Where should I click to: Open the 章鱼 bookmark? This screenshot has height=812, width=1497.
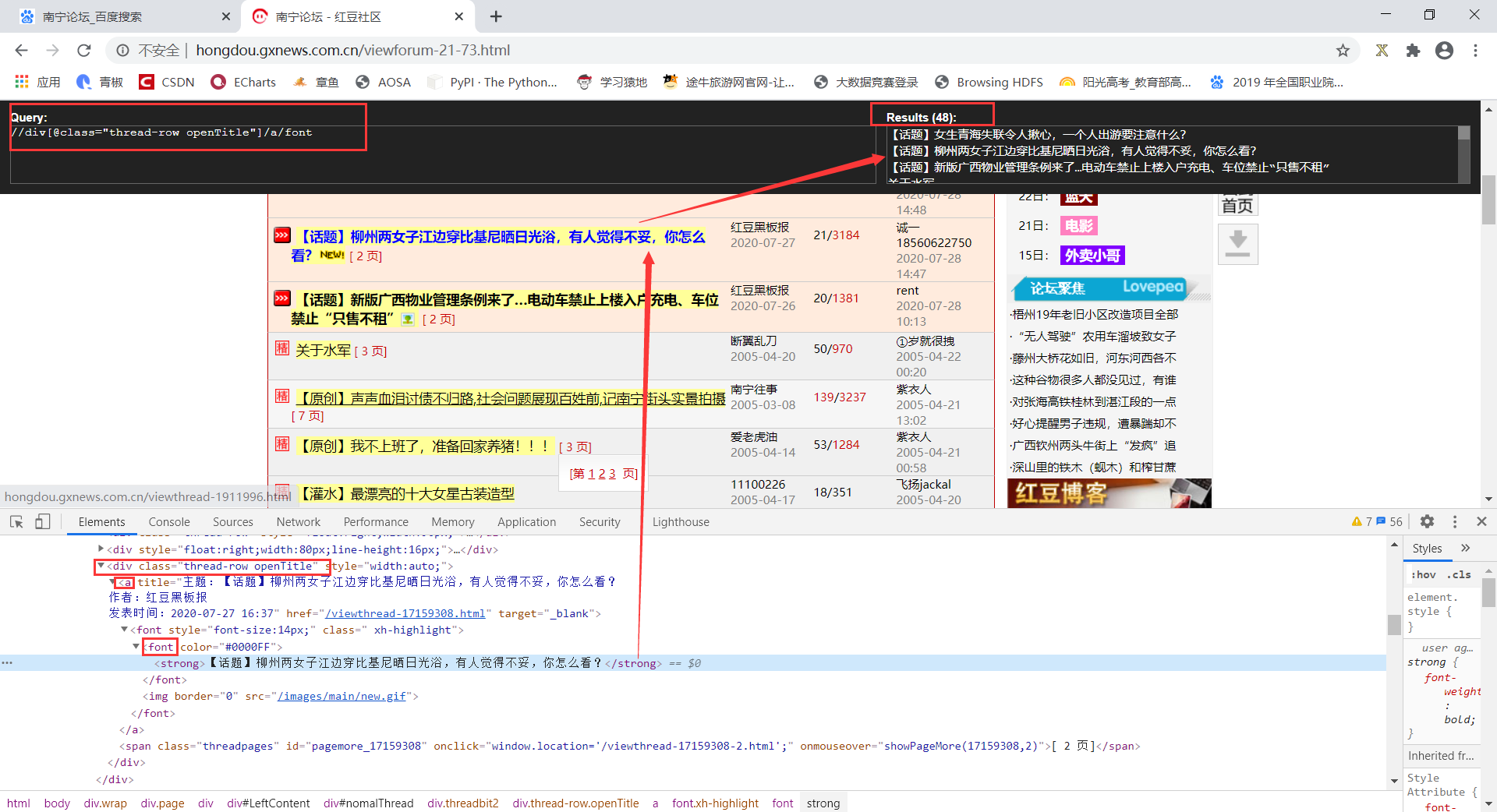pos(316,82)
